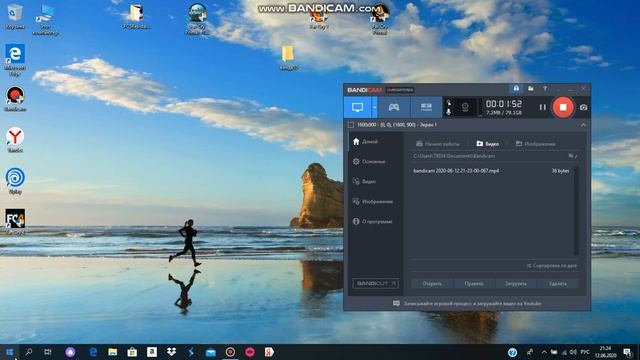Switch to the Начало работы tab
This screenshot has width=640, height=360.
[x=438, y=144]
